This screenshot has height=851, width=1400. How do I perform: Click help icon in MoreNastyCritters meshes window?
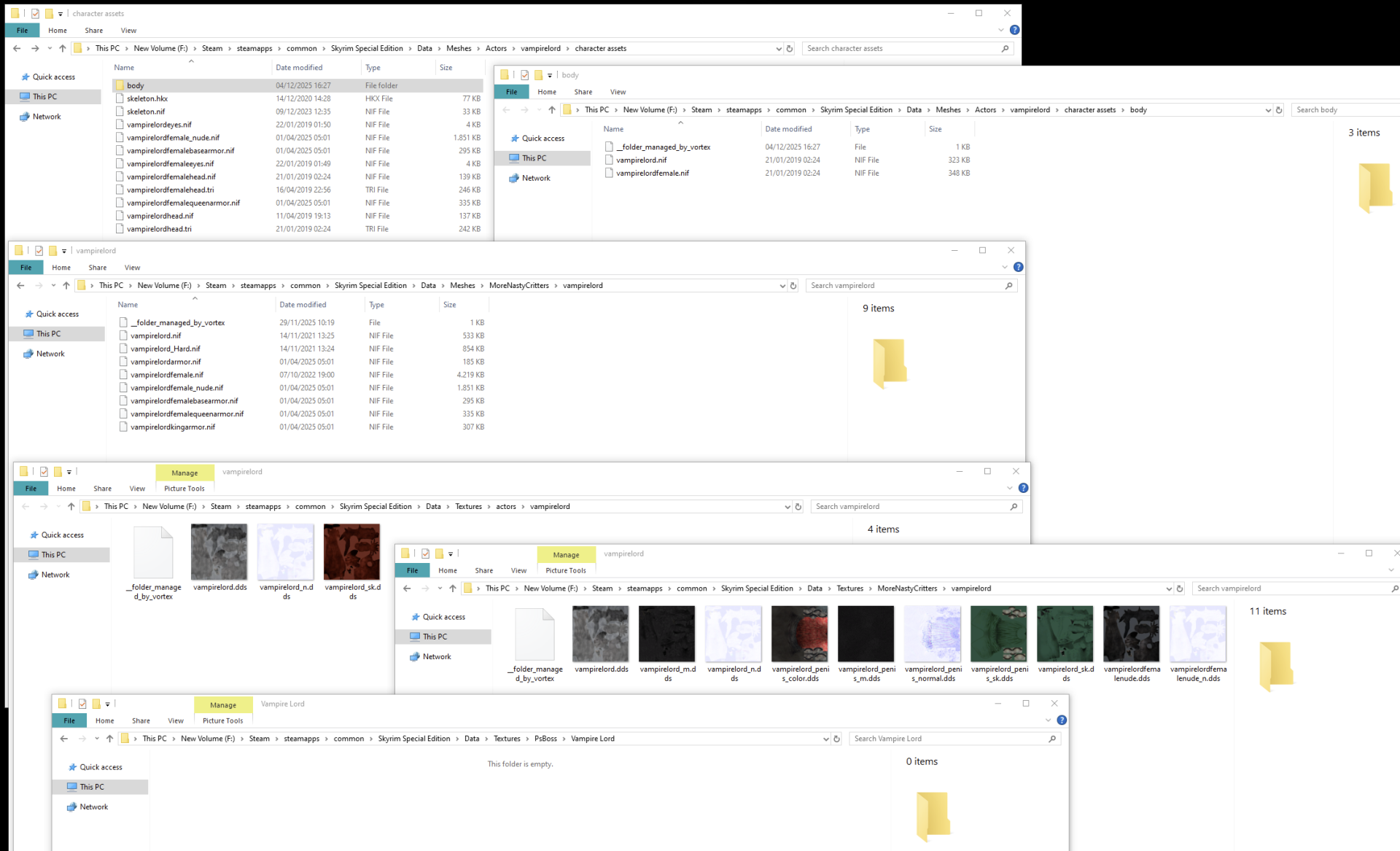[1019, 267]
